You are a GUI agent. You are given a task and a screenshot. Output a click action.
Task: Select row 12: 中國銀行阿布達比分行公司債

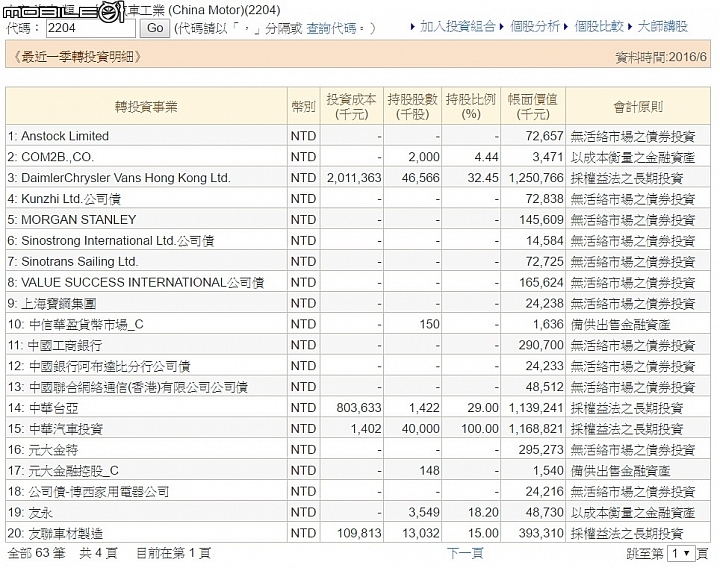click(358, 366)
